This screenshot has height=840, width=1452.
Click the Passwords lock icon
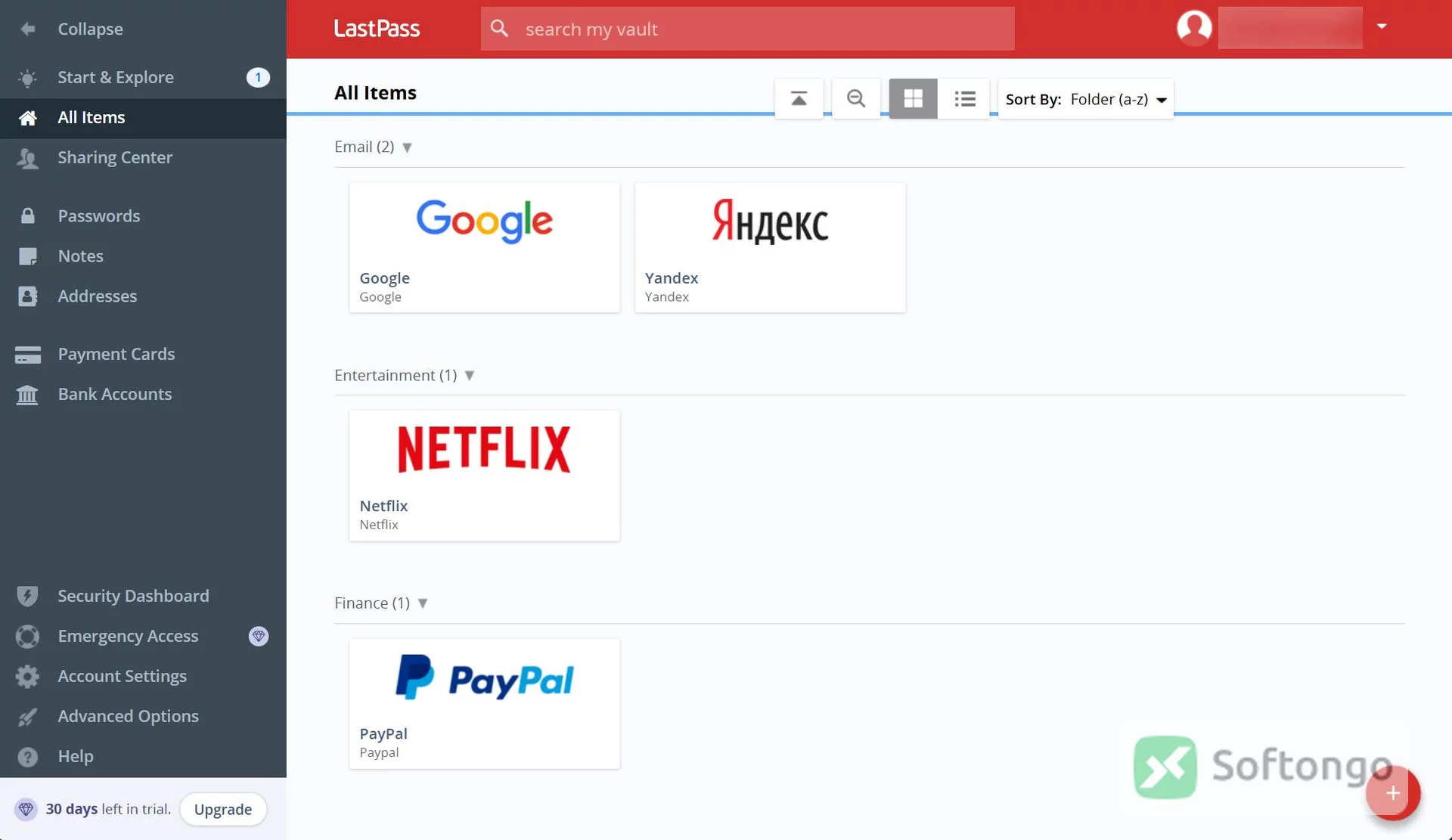coord(27,215)
